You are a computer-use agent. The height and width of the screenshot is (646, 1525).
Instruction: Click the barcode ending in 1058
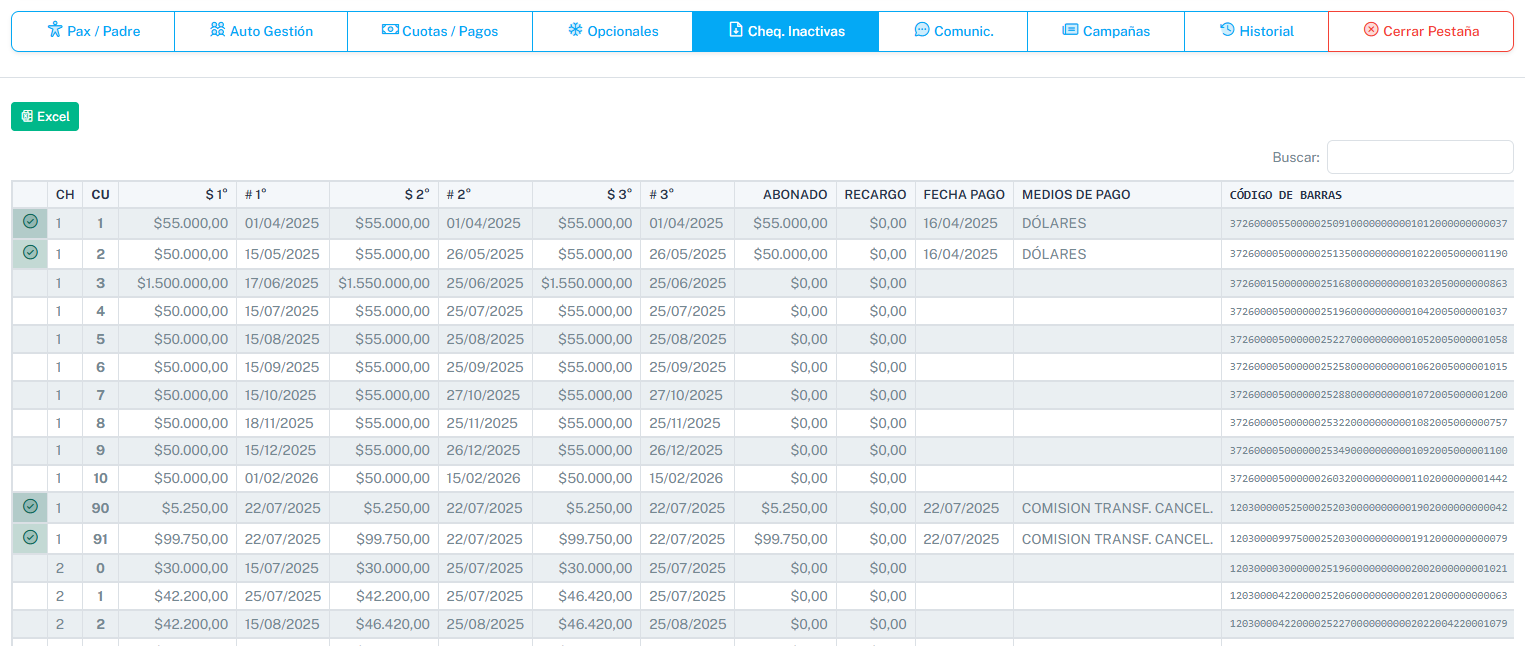click(x=1368, y=340)
